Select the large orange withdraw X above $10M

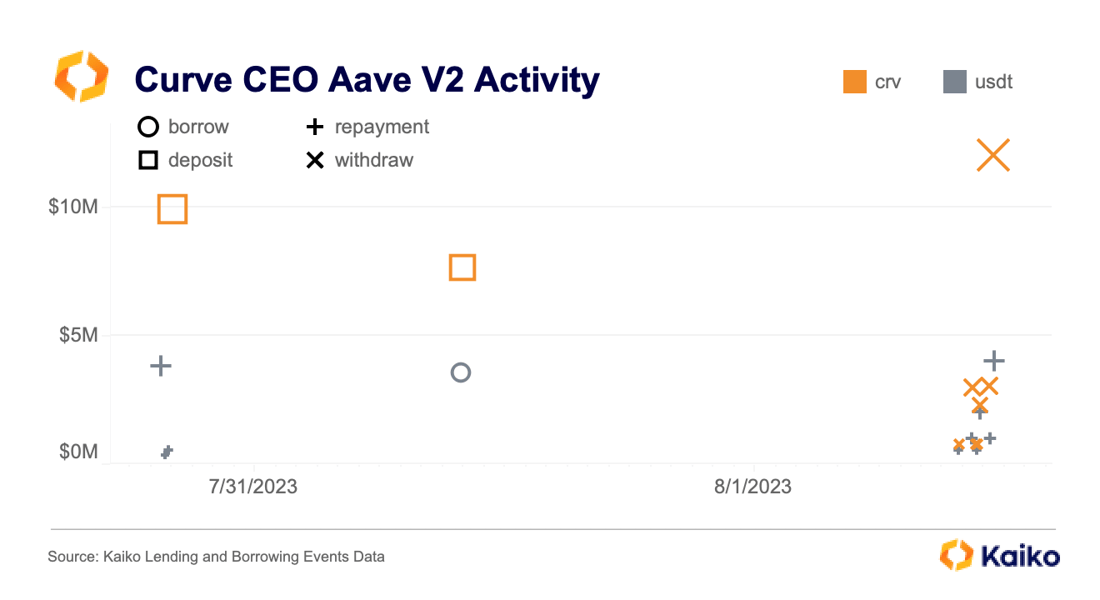tap(993, 155)
